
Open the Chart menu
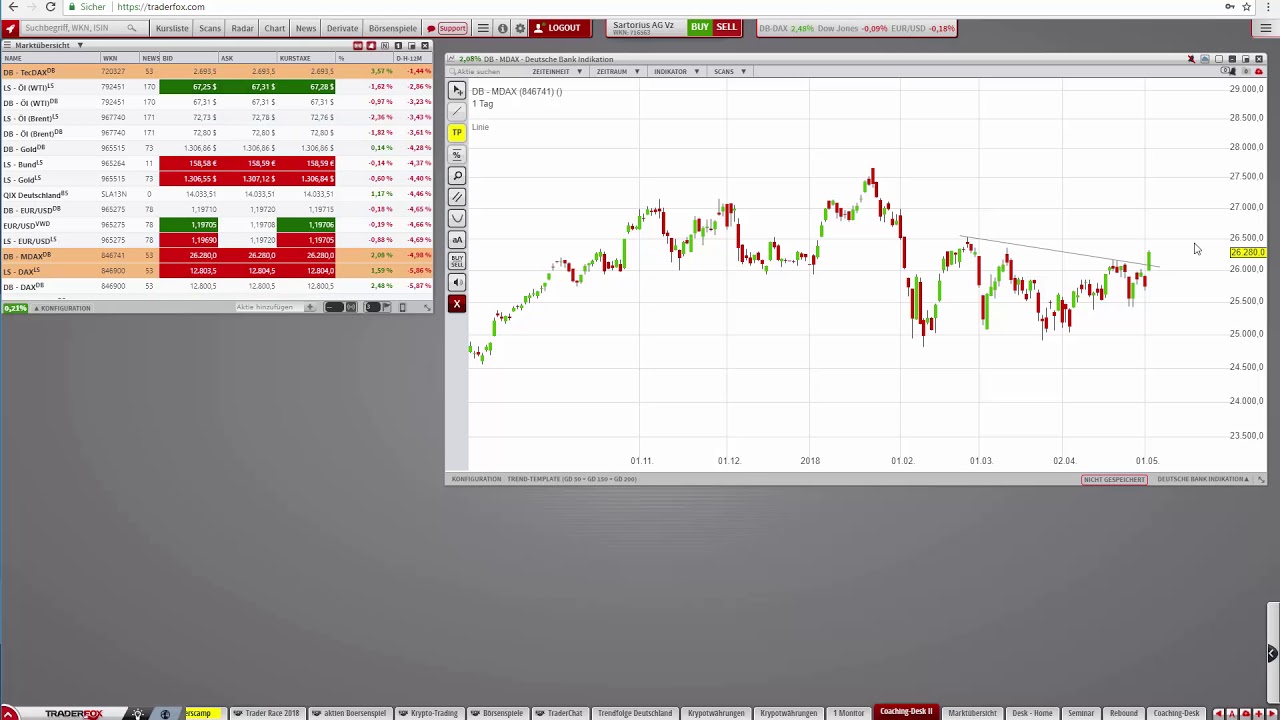[x=274, y=28]
